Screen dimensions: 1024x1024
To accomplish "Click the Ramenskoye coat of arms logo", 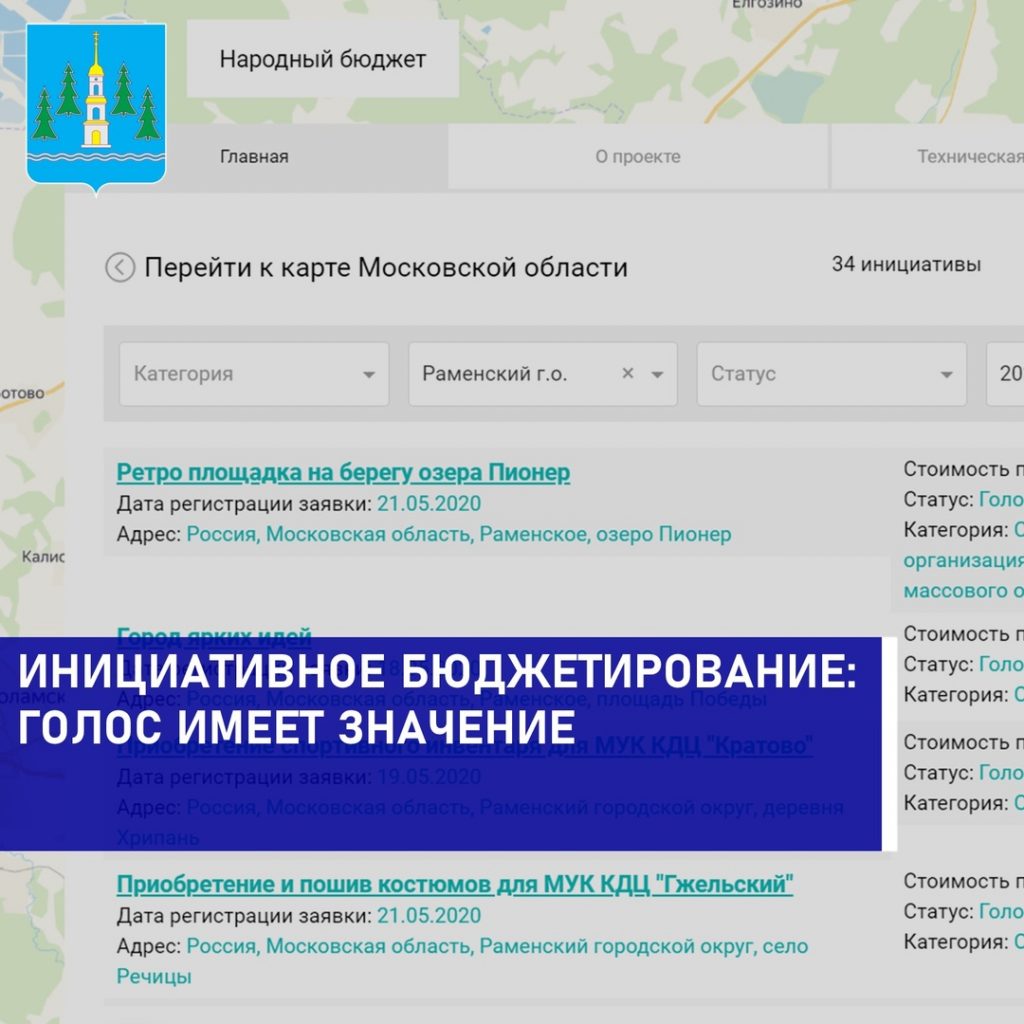I will click(x=95, y=107).
